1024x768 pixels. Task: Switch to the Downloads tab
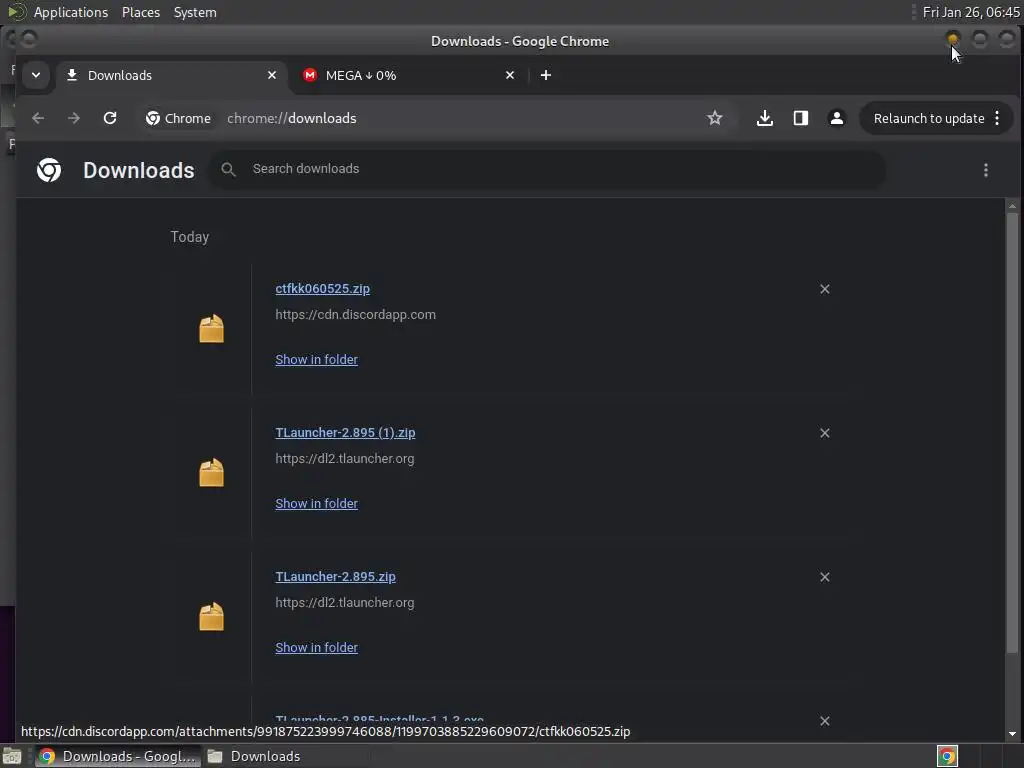(170, 75)
